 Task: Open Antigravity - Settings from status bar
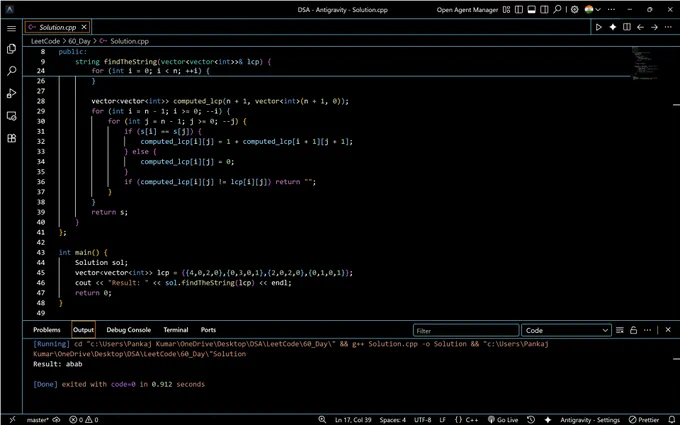pos(590,420)
